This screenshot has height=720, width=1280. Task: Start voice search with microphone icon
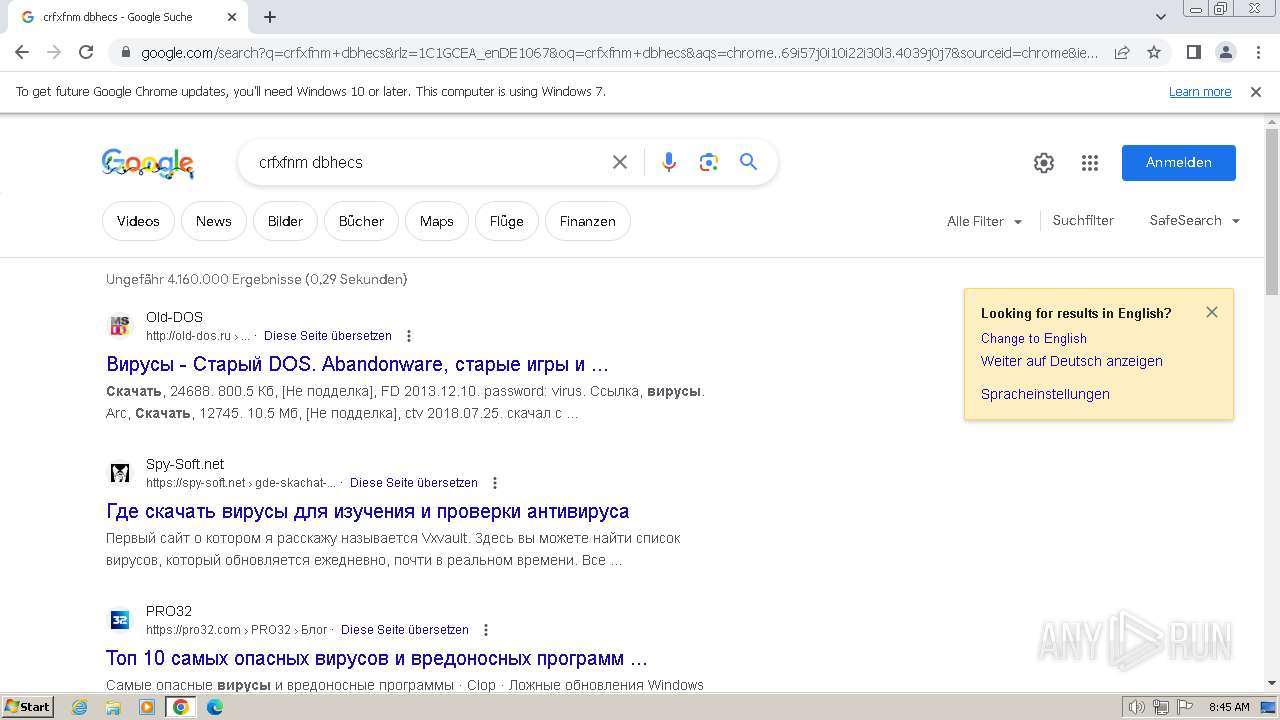[x=669, y=162]
